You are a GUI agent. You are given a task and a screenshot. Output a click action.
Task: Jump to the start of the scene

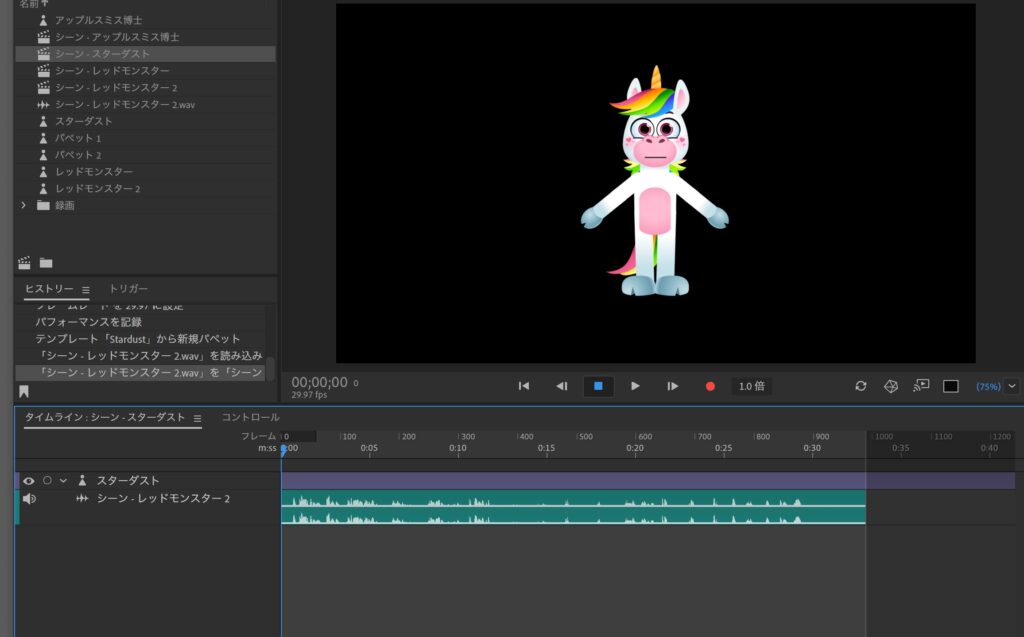point(523,386)
